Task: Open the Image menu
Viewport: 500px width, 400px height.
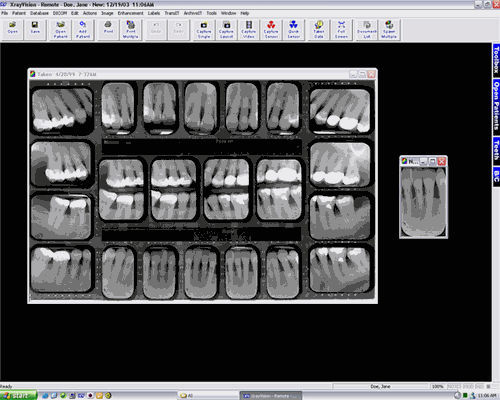Action: coord(107,13)
